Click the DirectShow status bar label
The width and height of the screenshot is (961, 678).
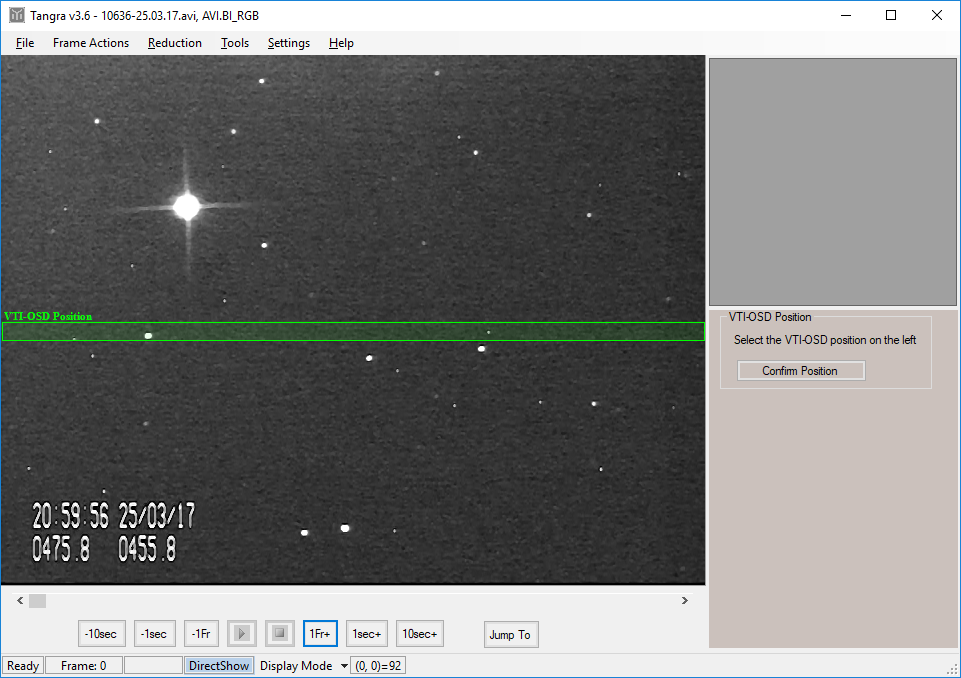click(219, 666)
